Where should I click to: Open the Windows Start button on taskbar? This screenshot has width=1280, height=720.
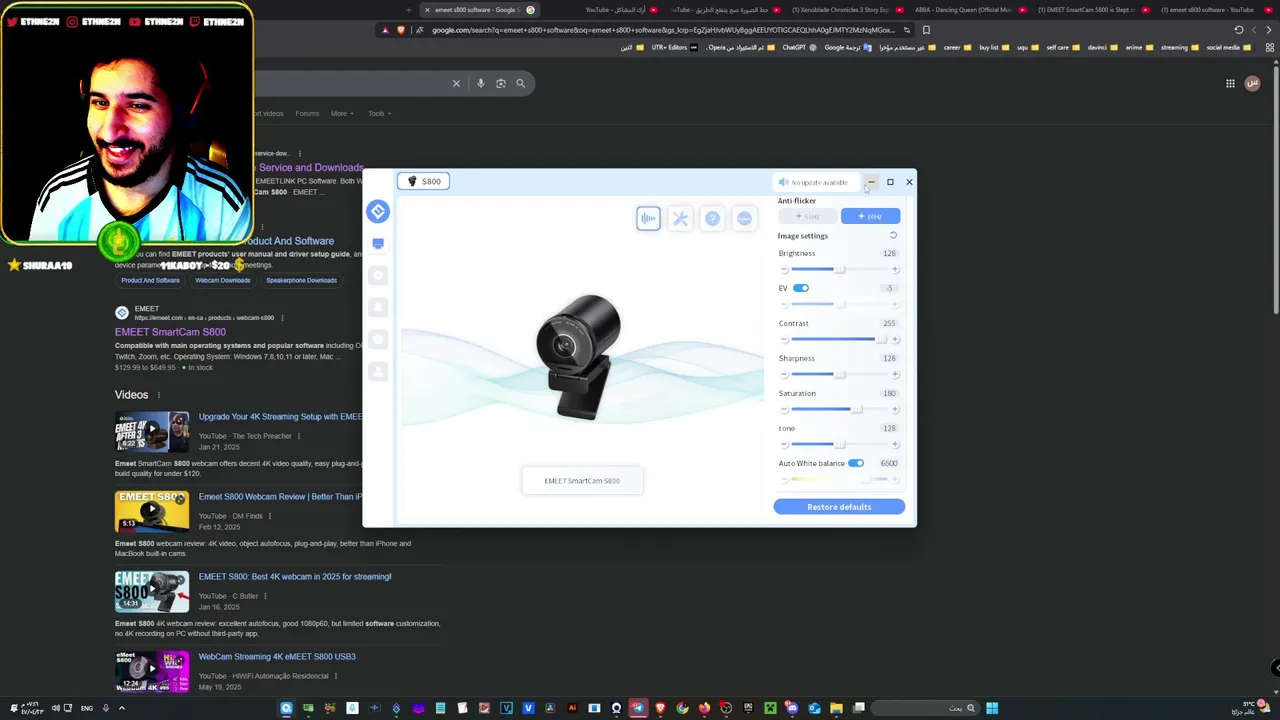pos(992,708)
